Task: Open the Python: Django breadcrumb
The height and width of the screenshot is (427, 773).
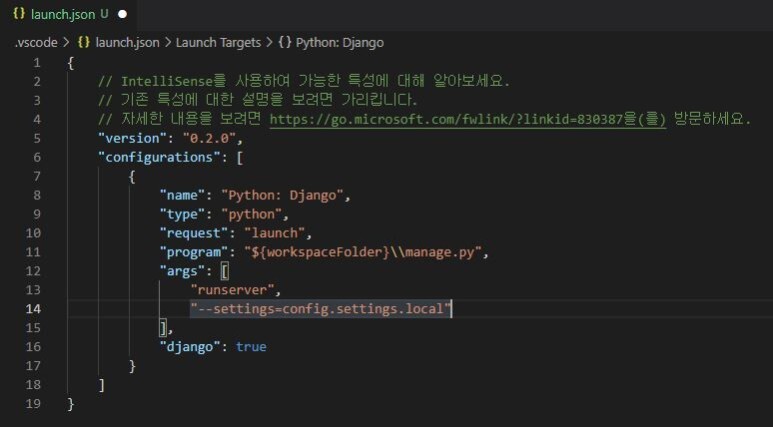Action: (x=340, y=42)
